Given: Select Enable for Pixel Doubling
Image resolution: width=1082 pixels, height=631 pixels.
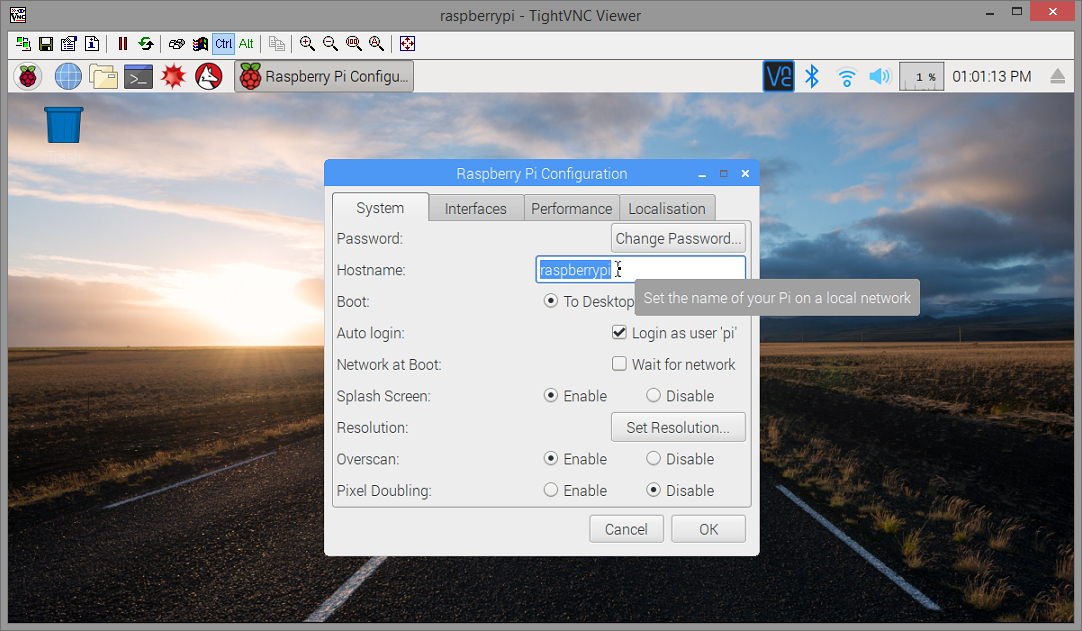Looking at the screenshot, I should (x=551, y=490).
